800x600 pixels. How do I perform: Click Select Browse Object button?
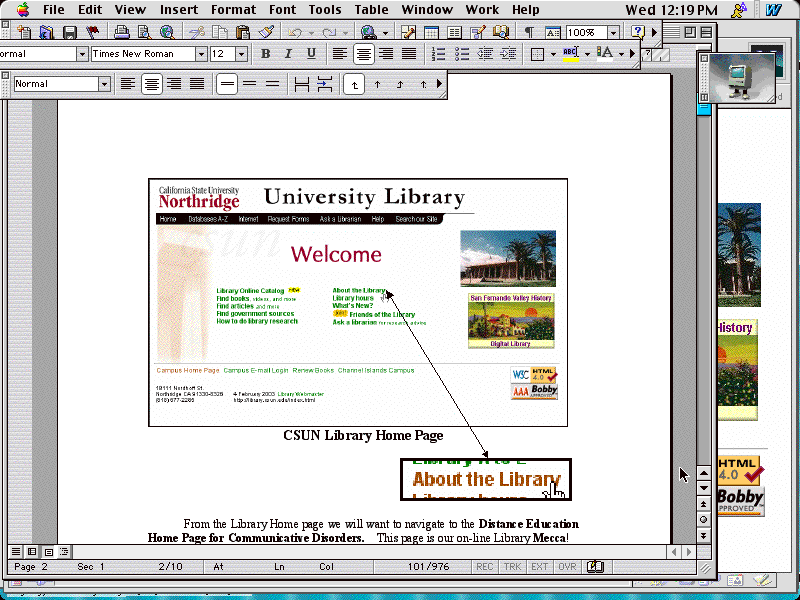pos(704,520)
